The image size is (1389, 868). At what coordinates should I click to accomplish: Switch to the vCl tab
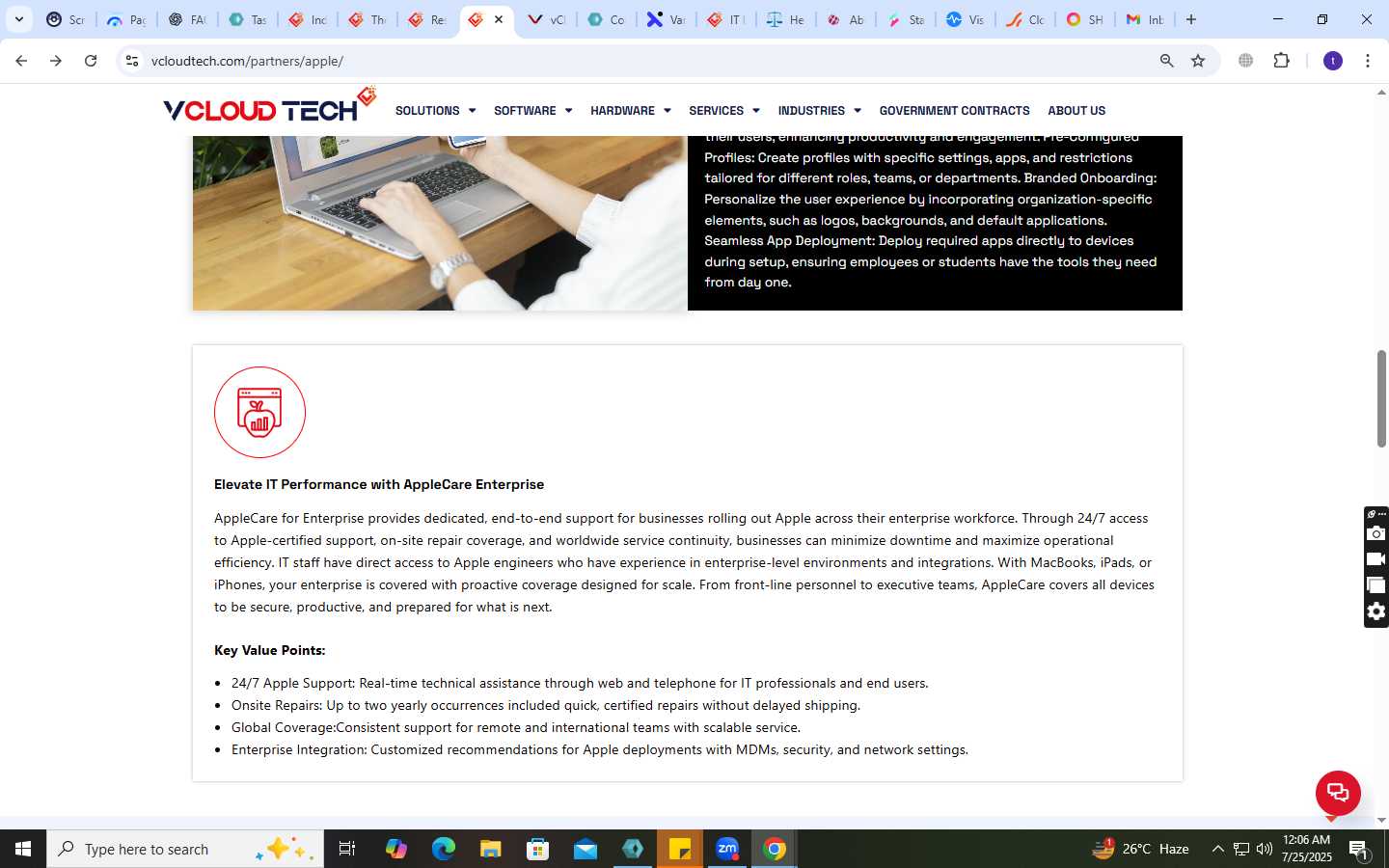coord(547,19)
